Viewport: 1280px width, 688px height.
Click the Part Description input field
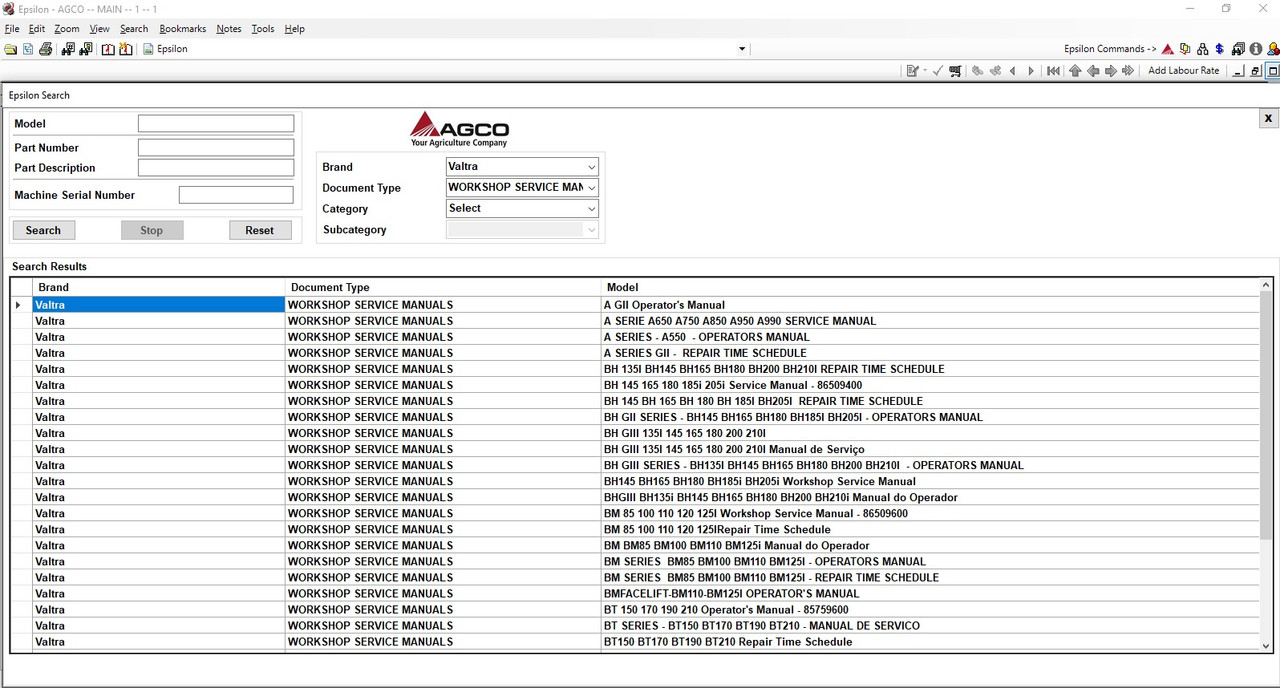point(216,168)
